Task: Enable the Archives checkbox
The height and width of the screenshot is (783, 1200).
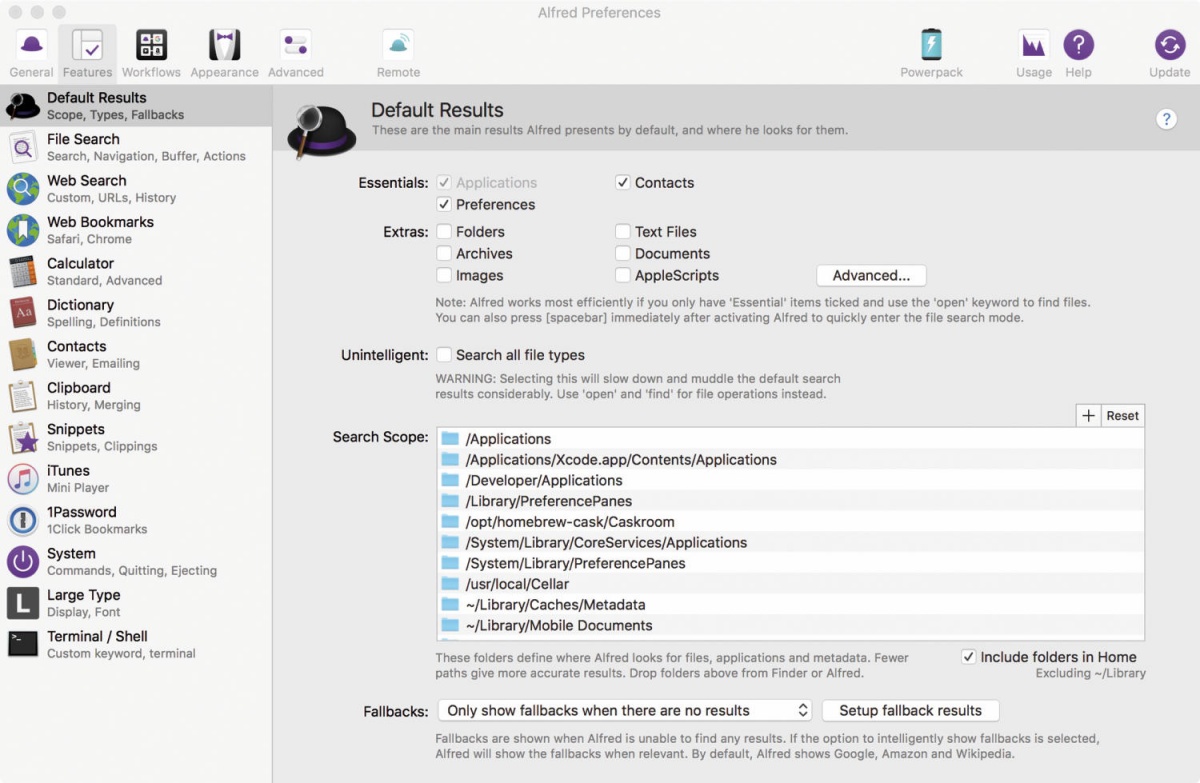Action: pyautogui.click(x=444, y=254)
